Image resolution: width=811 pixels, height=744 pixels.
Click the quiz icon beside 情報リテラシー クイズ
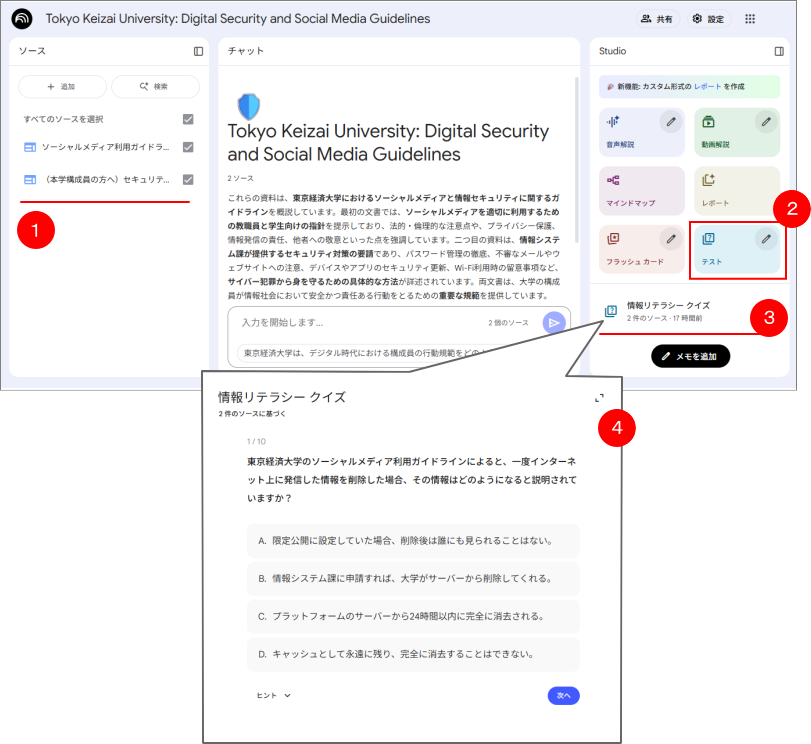click(611, 311)
